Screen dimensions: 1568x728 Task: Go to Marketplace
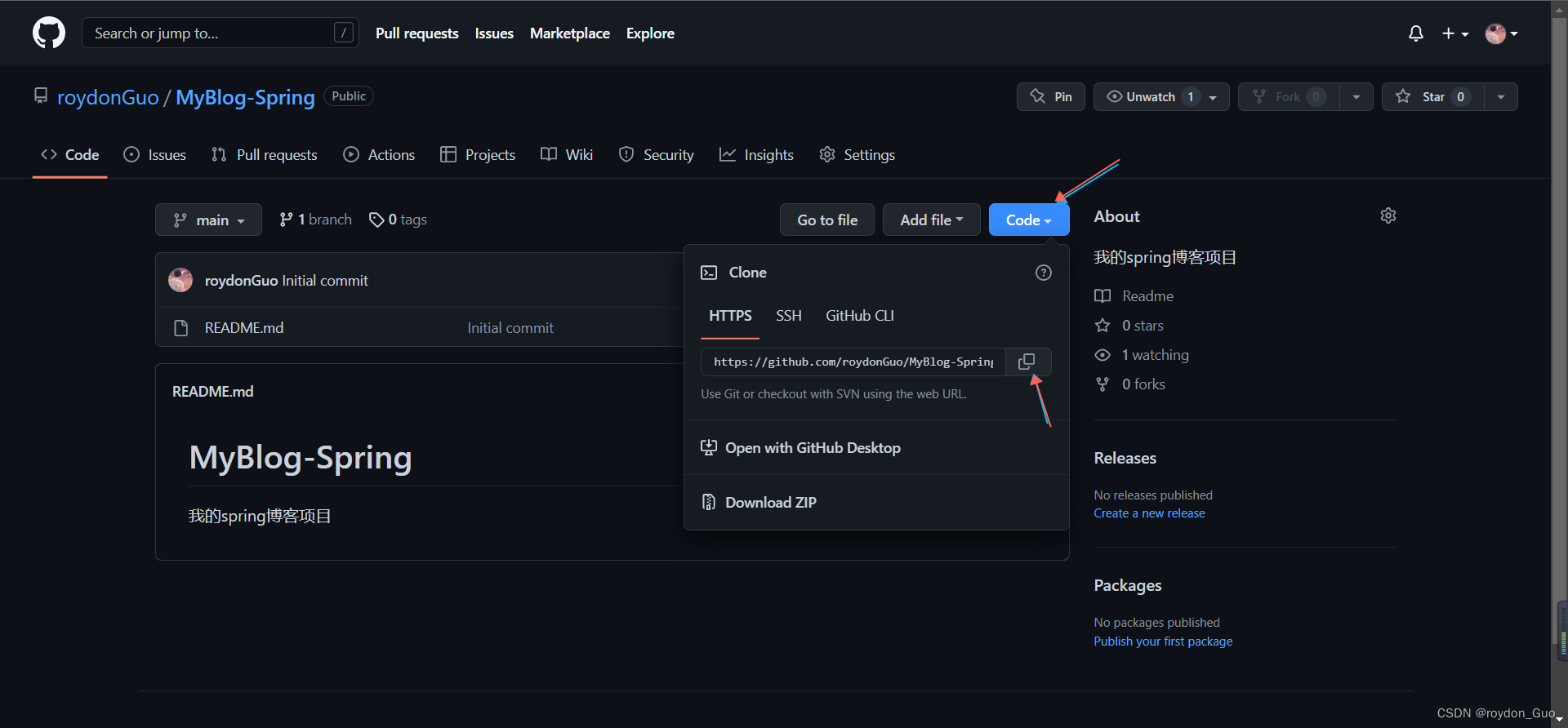click(x=570, y=33)
